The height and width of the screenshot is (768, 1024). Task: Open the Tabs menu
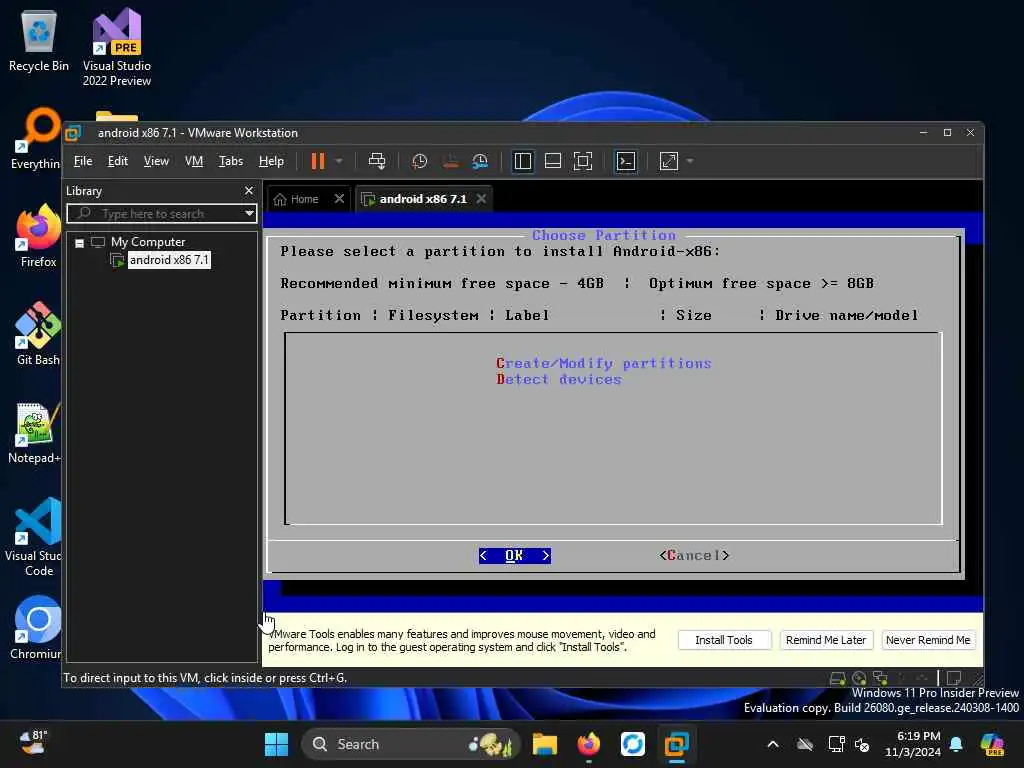(231, 161)
